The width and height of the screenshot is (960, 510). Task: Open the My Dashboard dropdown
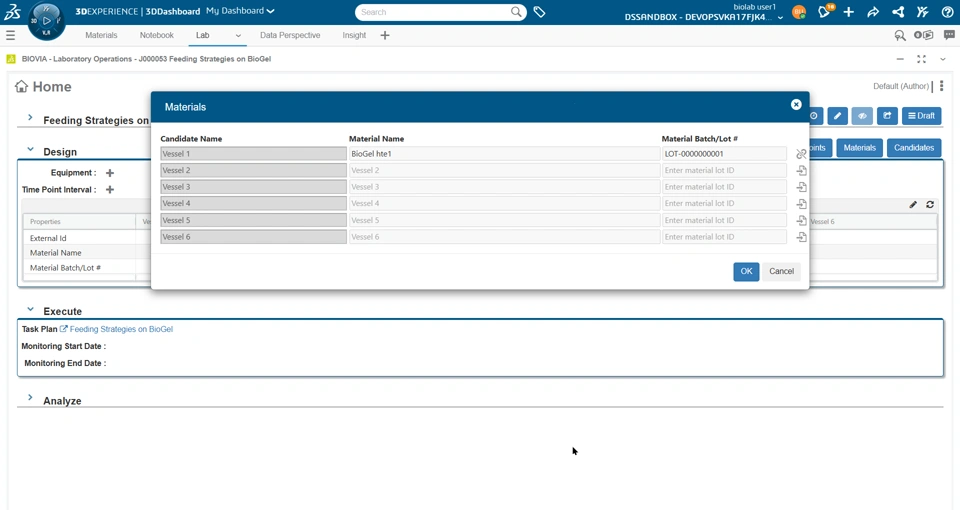coord(240,11)
